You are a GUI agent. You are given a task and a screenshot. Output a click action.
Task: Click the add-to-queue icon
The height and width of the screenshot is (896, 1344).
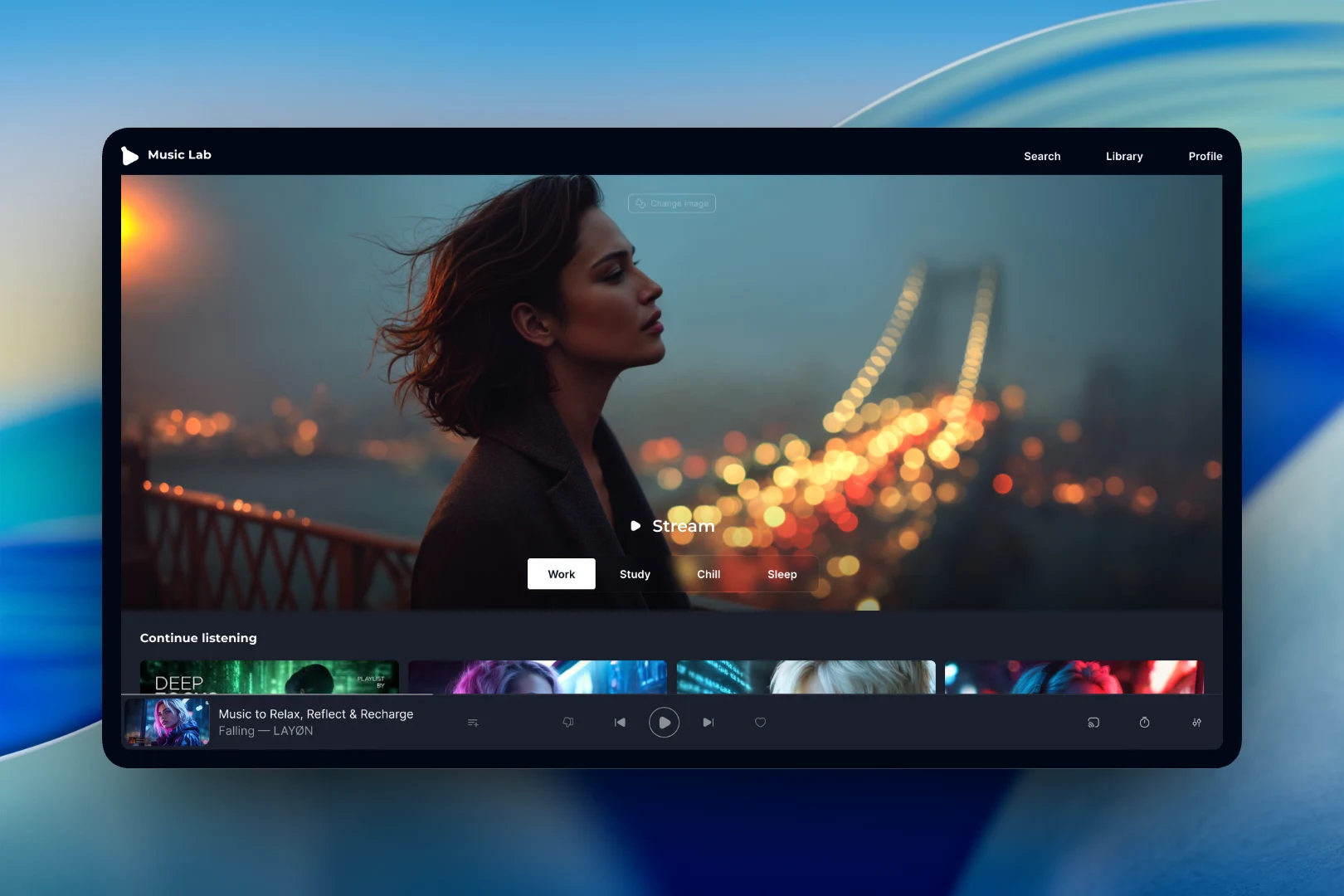tap(473, 723)
